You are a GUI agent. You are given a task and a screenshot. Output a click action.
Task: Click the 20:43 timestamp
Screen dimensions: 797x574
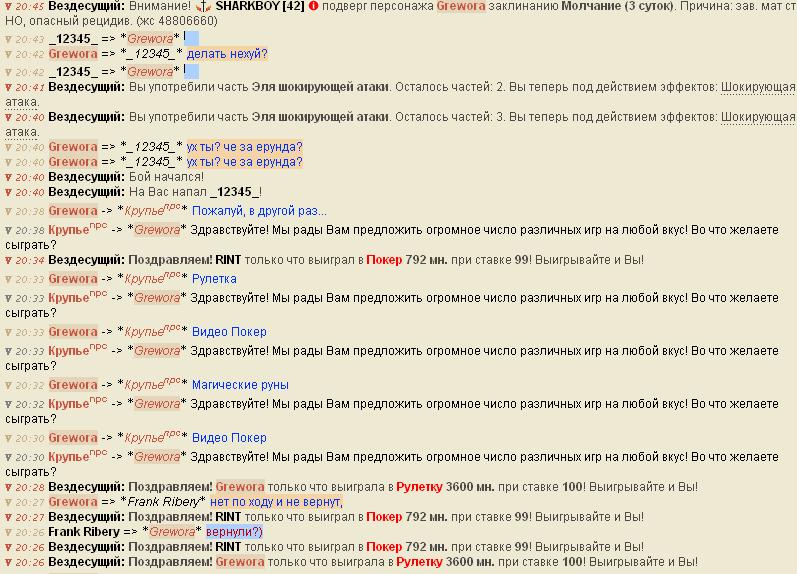click(29, 39)
